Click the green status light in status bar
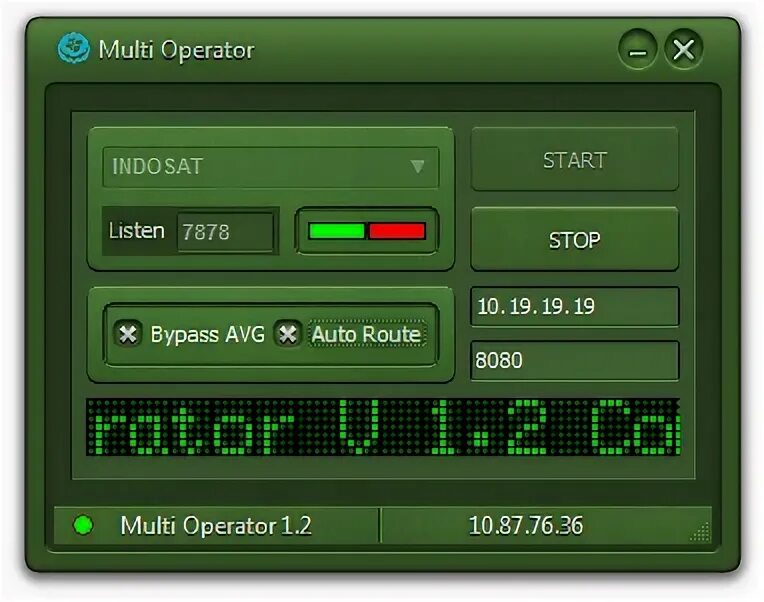Screen dimensions: 764x602 click(x=83, y=525)
